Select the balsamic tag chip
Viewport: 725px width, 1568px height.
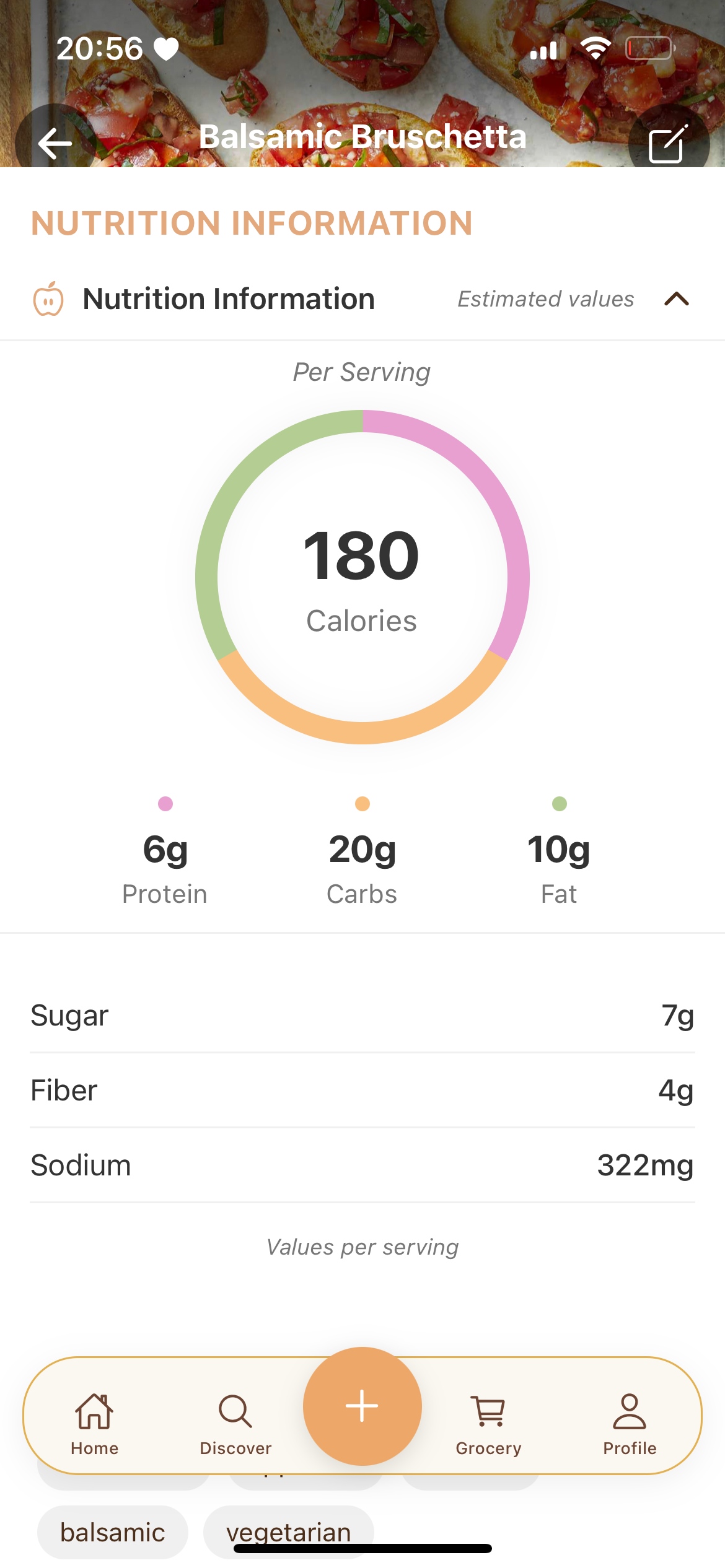(x=113, y=1532)
